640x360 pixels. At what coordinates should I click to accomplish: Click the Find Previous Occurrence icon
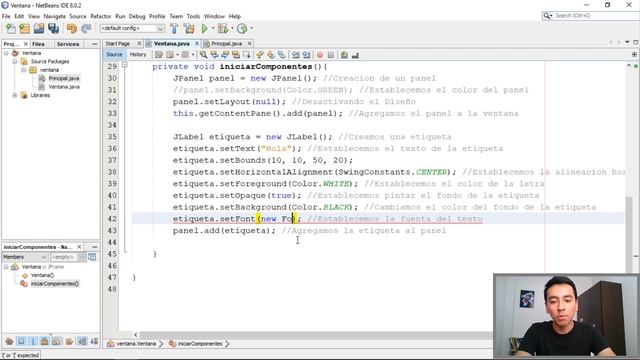click(214, 55)
